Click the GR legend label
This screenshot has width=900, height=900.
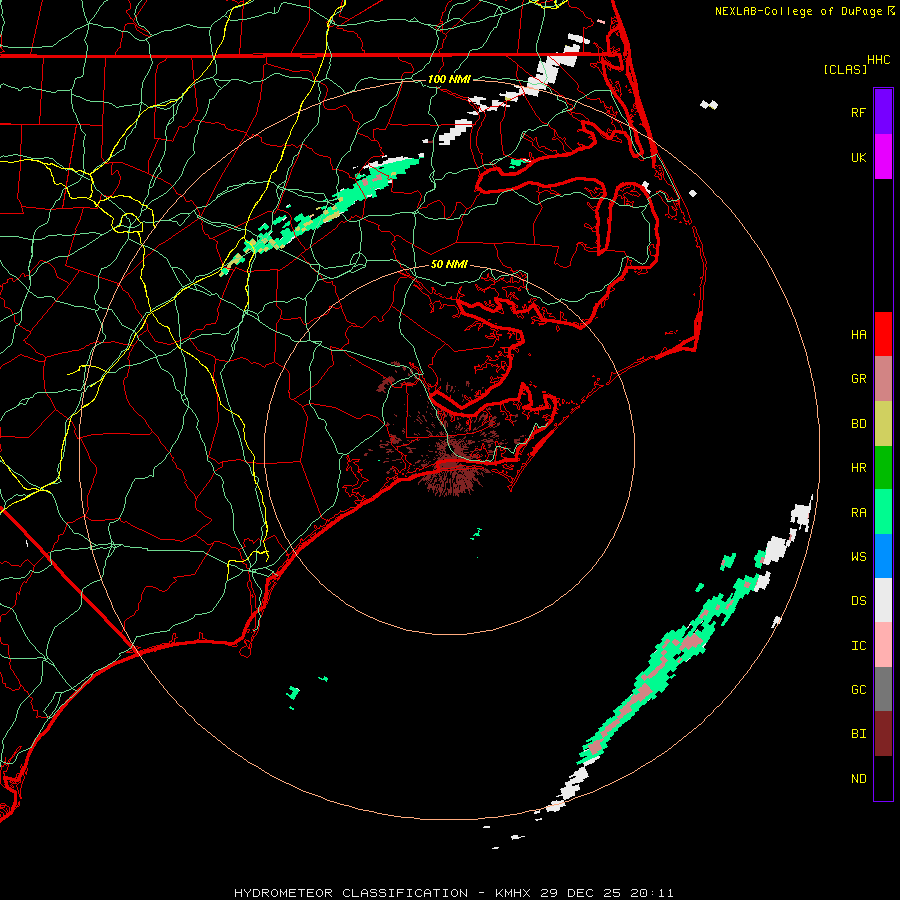click(858, 379)
